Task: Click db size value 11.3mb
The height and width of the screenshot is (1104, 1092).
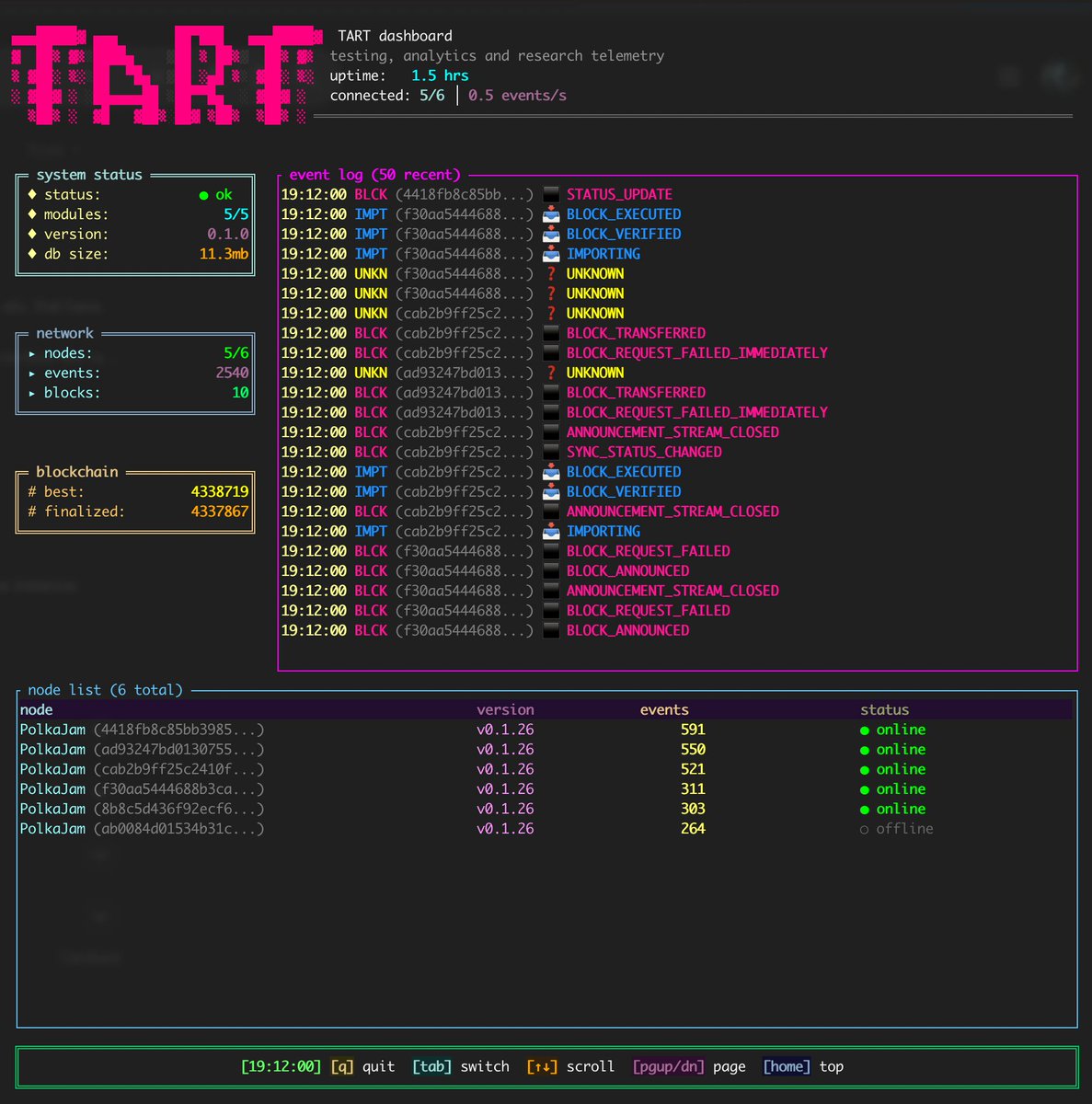Action: click(224, 254)
